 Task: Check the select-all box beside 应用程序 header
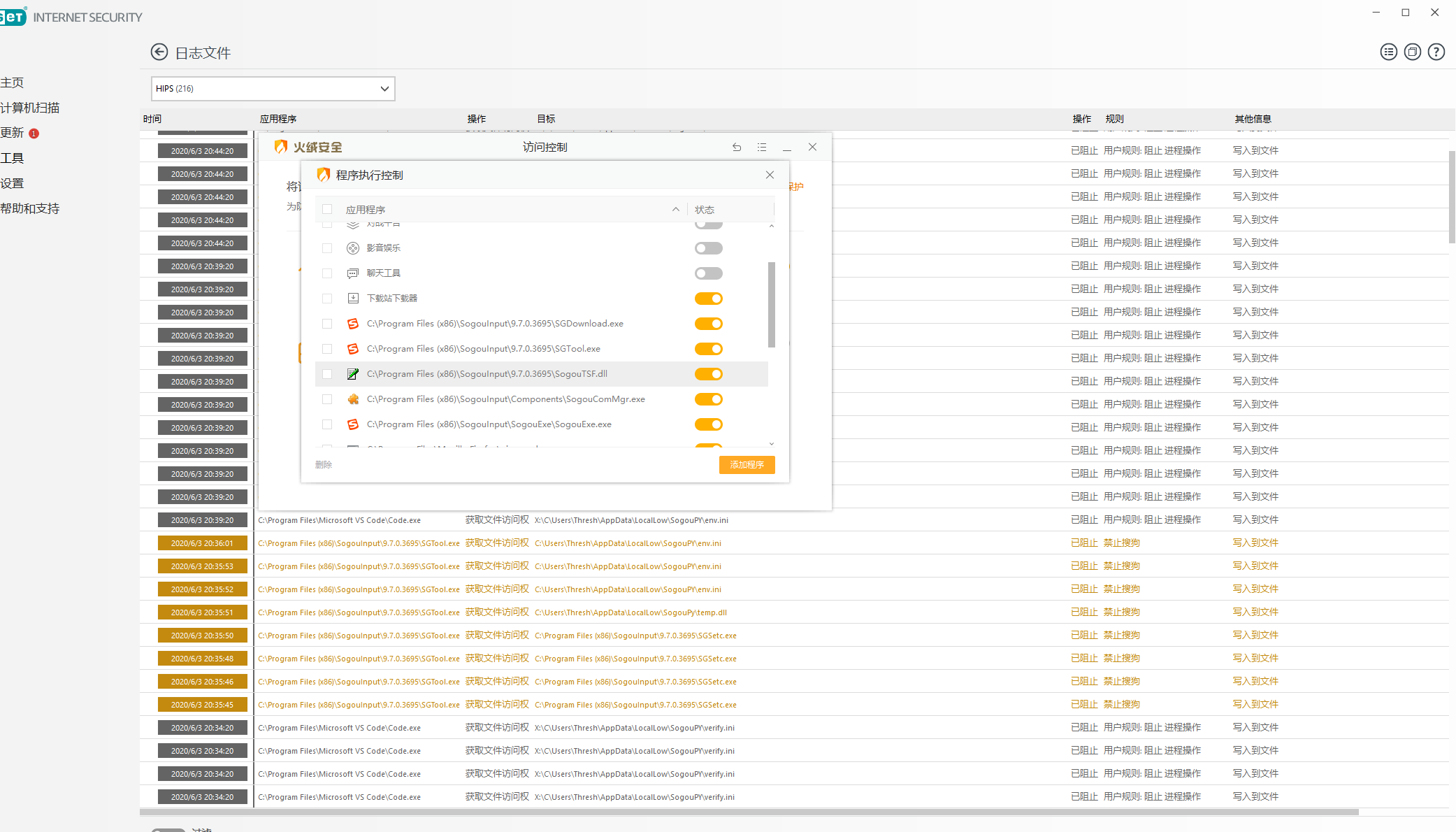point(327,209)
